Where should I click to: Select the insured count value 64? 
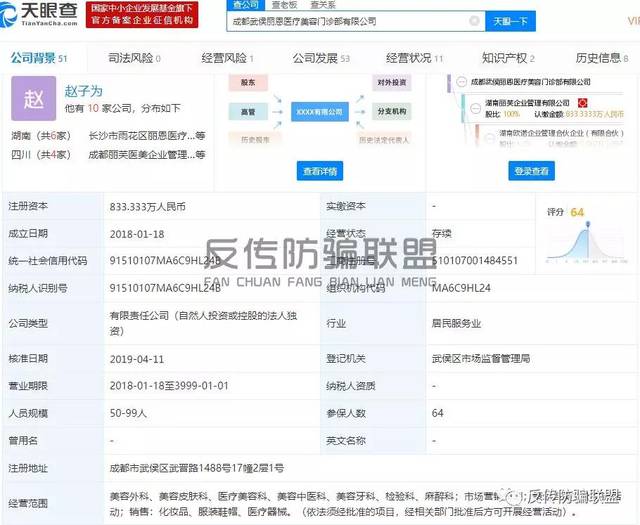tap(437, 413)
